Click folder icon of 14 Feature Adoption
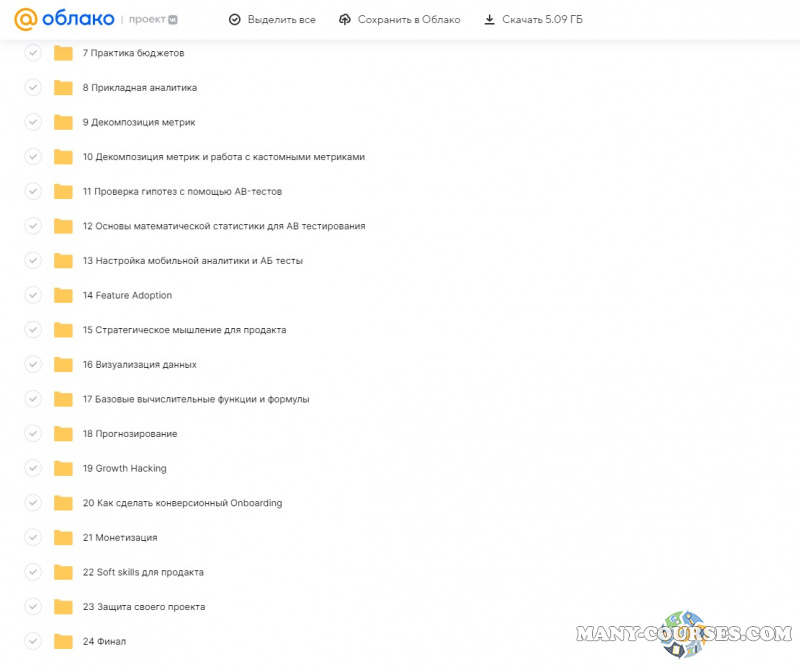The height and width of the screenshot is (667, 800). (x=64, y=295)
